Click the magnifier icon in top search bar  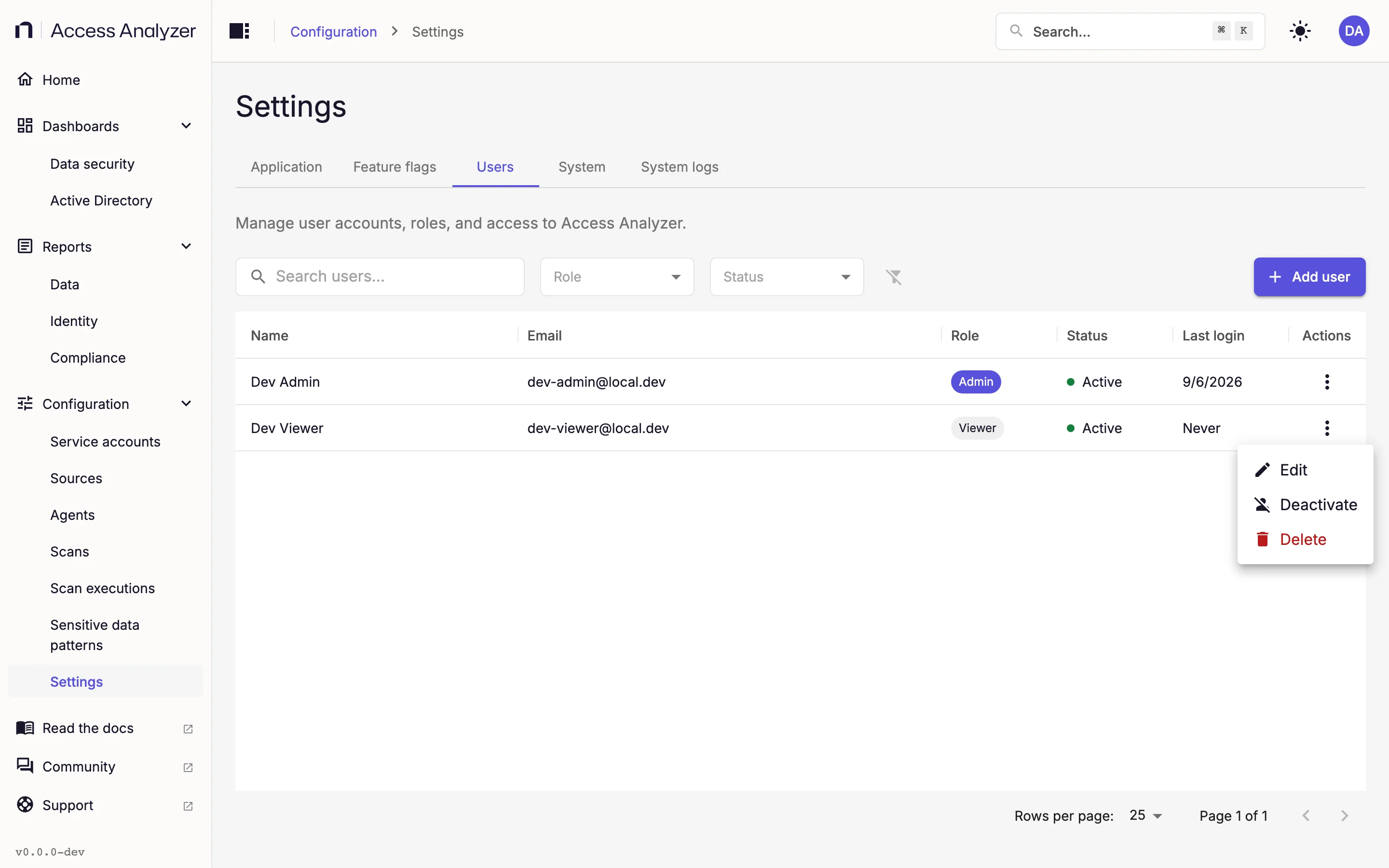pos(1016,30)
